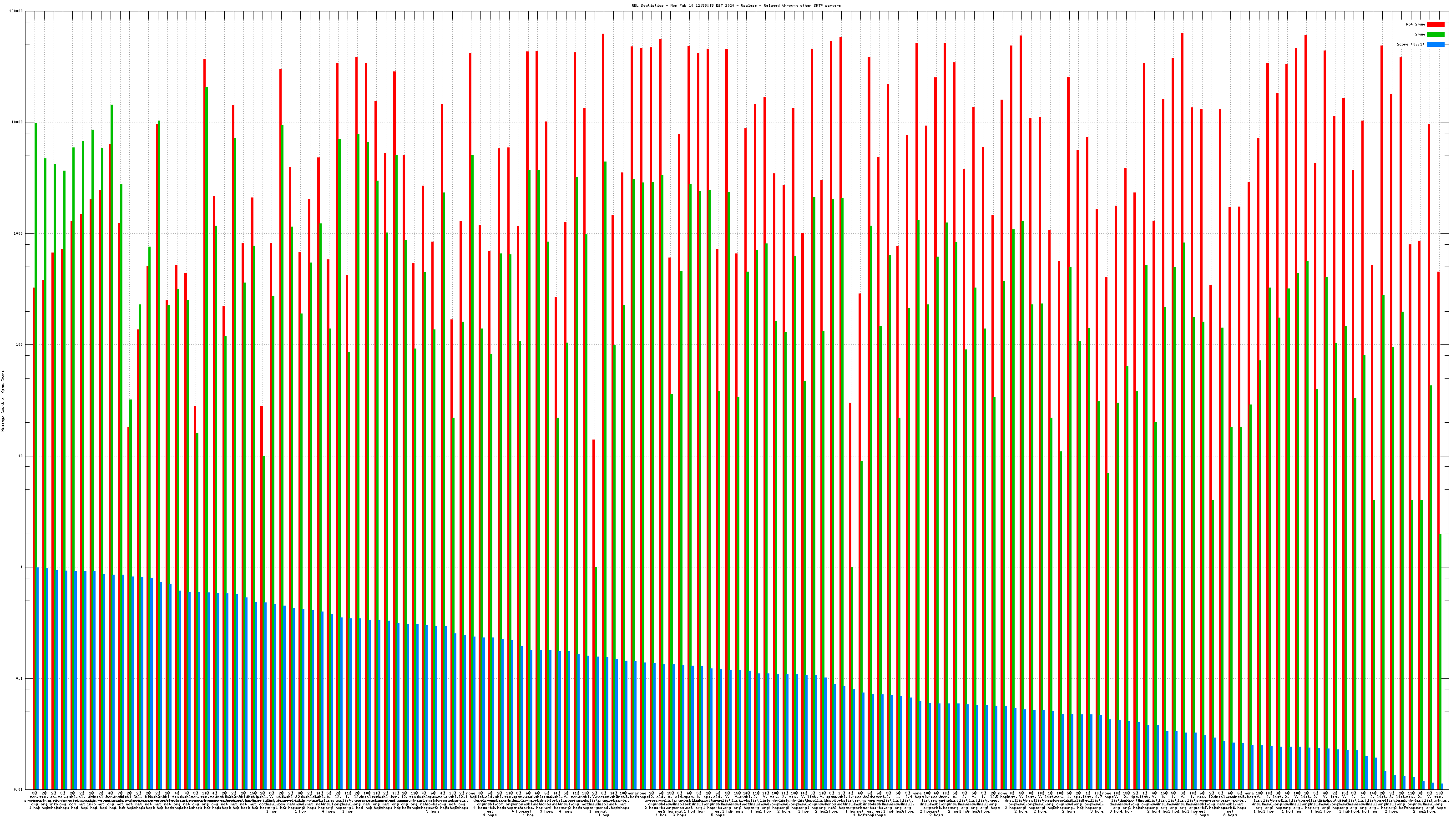This screenshot has height=819, width=1456.
Task: Click the "Not Spam" legend label
Action: pyautogui.click(x=1416, y=24)
